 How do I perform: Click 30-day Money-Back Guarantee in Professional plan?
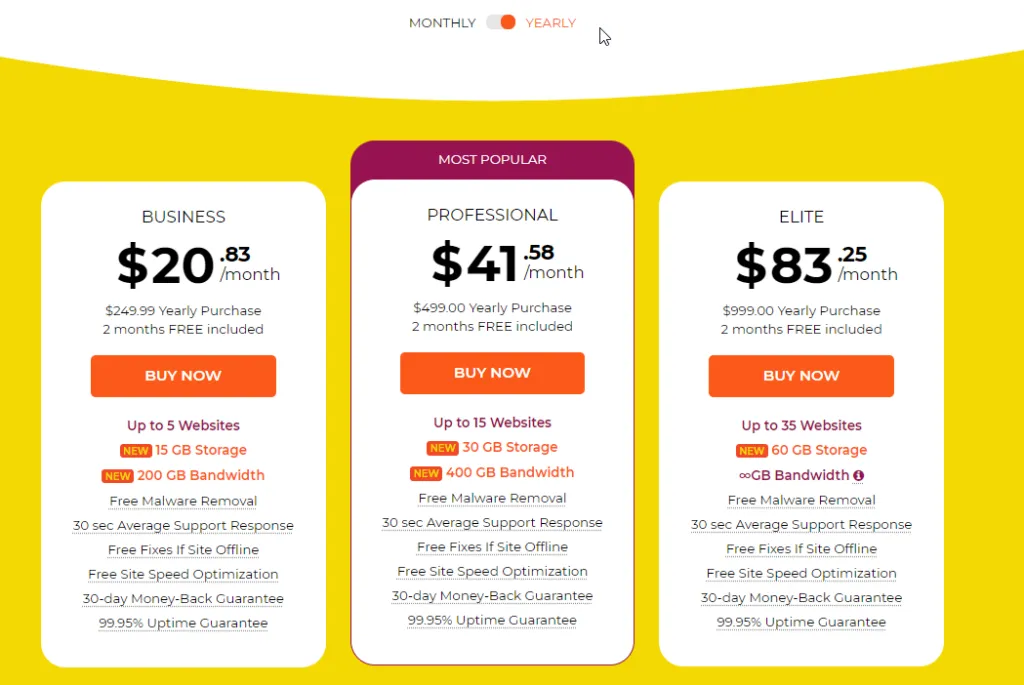tap(492, 596)
